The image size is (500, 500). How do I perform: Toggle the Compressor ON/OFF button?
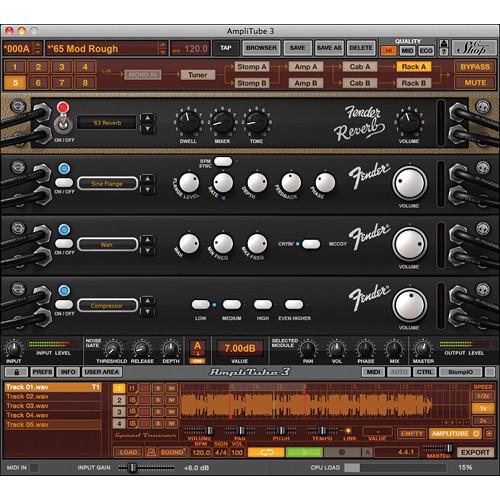(x=64, y=304)
